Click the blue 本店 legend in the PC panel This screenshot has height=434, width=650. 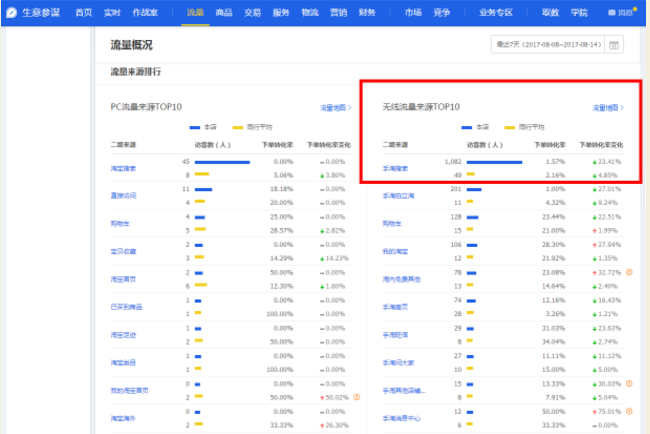click(x=203, y=127)
